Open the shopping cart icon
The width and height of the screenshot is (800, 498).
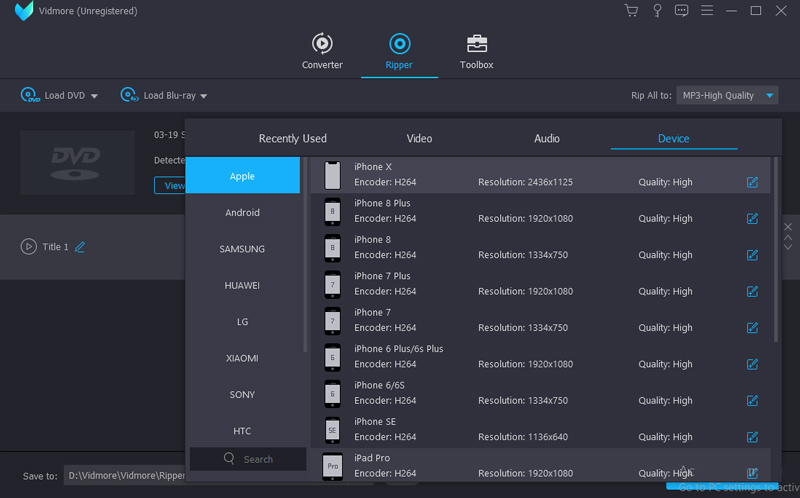tap(631, 11)
